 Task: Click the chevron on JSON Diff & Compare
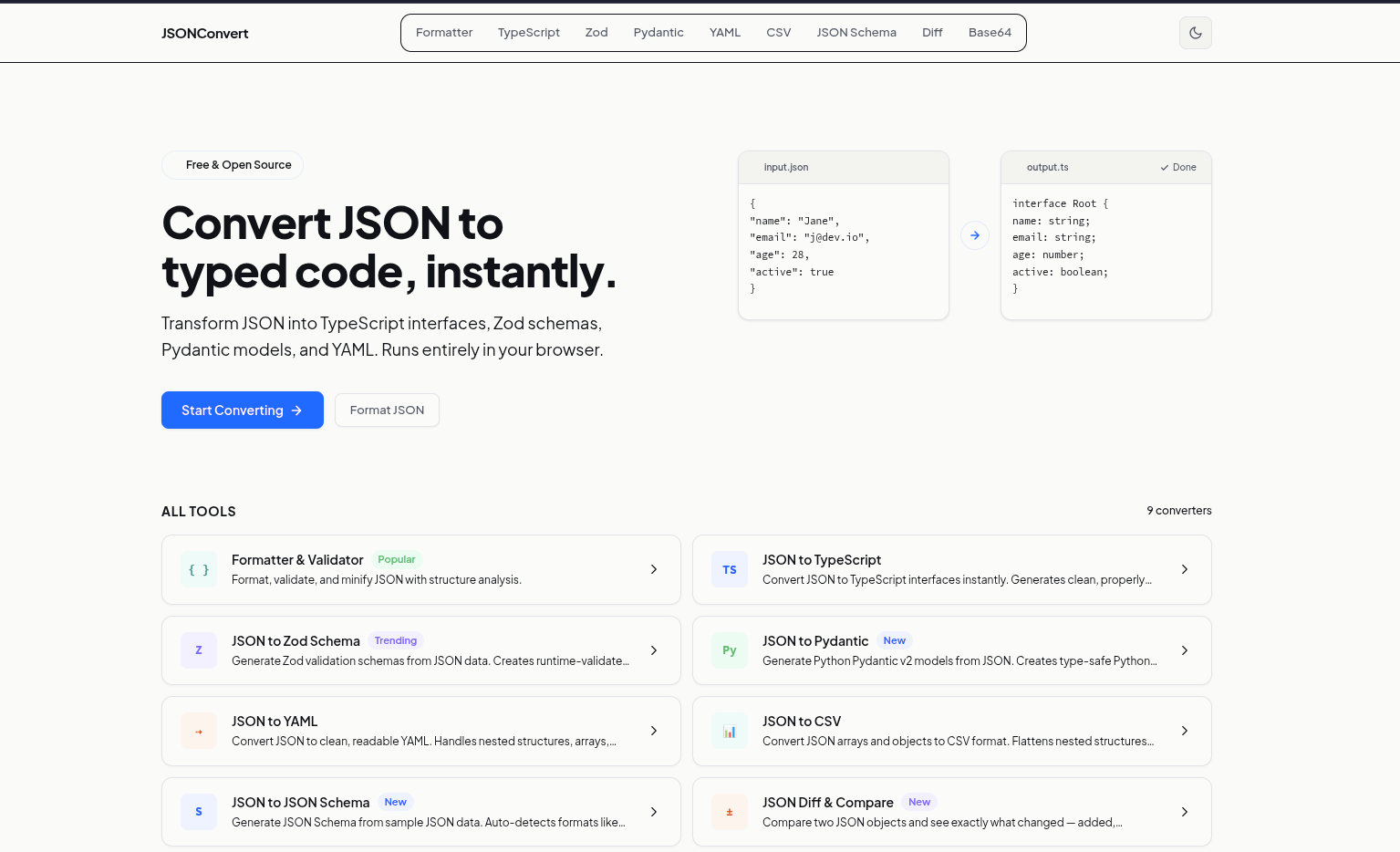[1184, 812]
